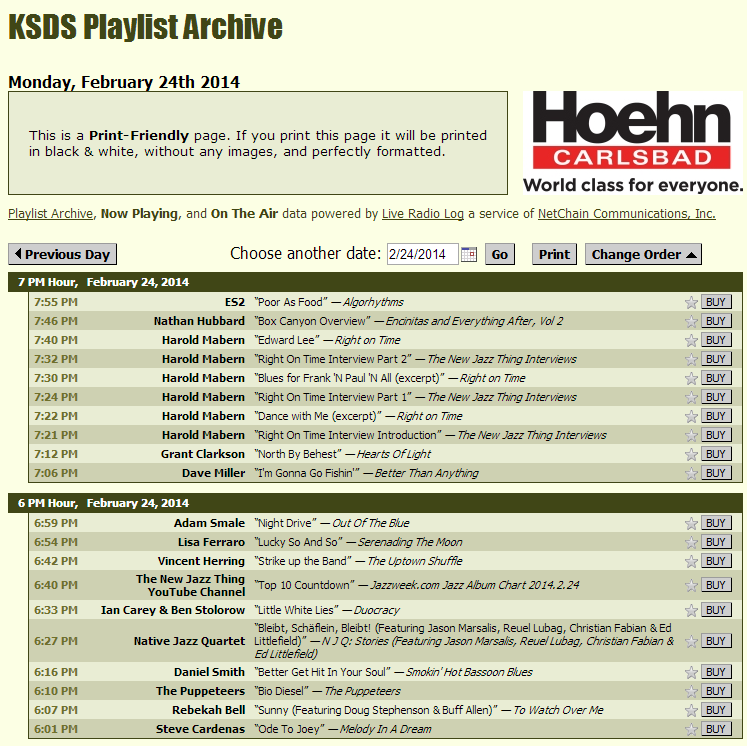The image size is (748, 746).
Task: Buy the 7:24 PM Interview Part 1
Action: (x=716, y=397)
